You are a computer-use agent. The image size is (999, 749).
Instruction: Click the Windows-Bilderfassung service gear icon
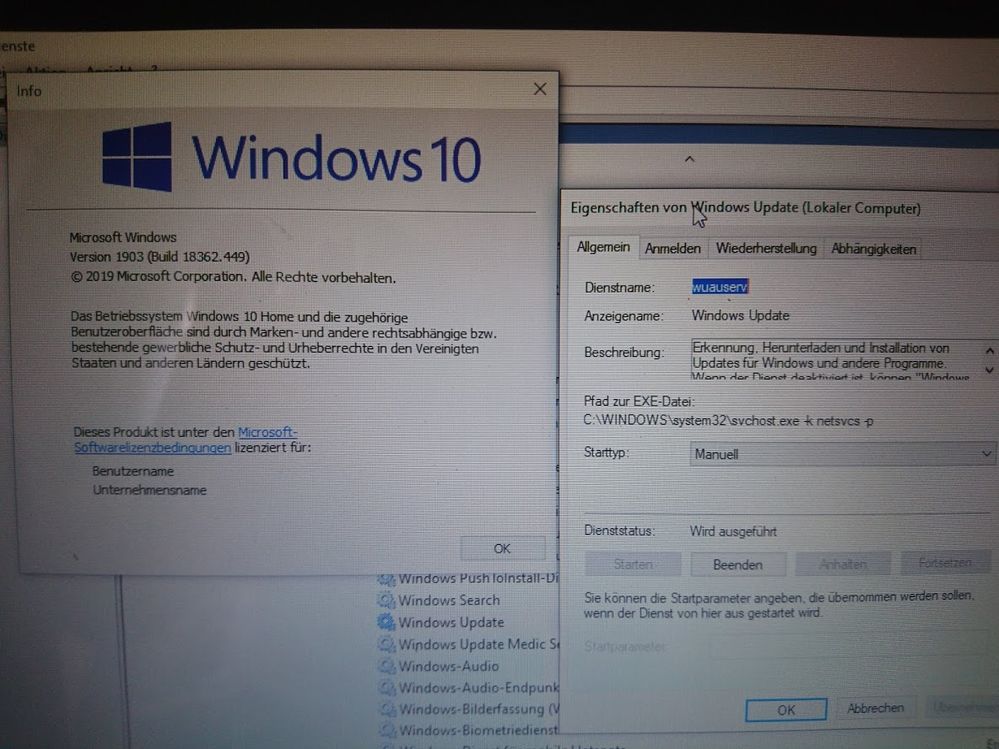pyautogui.click(x=386, y=710)
